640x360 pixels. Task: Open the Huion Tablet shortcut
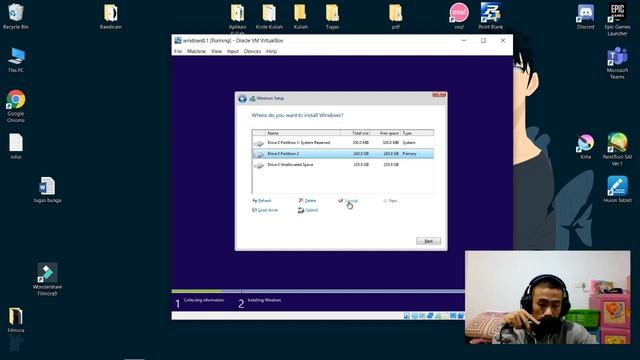pos(617,190)
